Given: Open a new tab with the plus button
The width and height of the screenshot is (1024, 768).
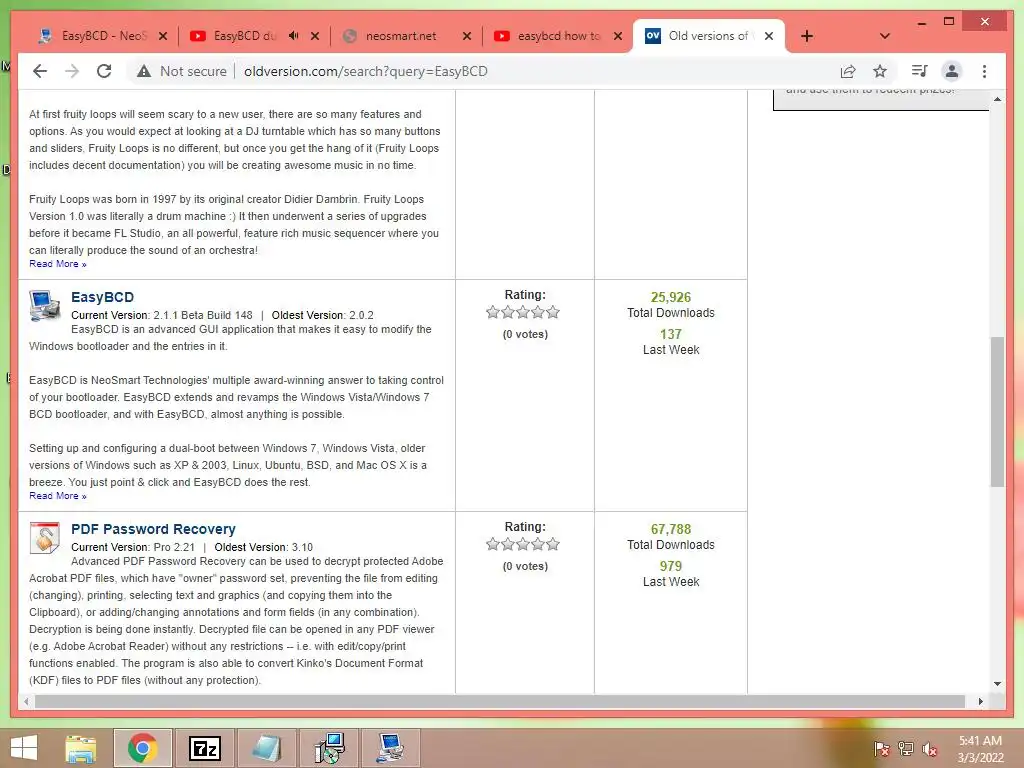Looking at the screenshot, I should 807,36.
